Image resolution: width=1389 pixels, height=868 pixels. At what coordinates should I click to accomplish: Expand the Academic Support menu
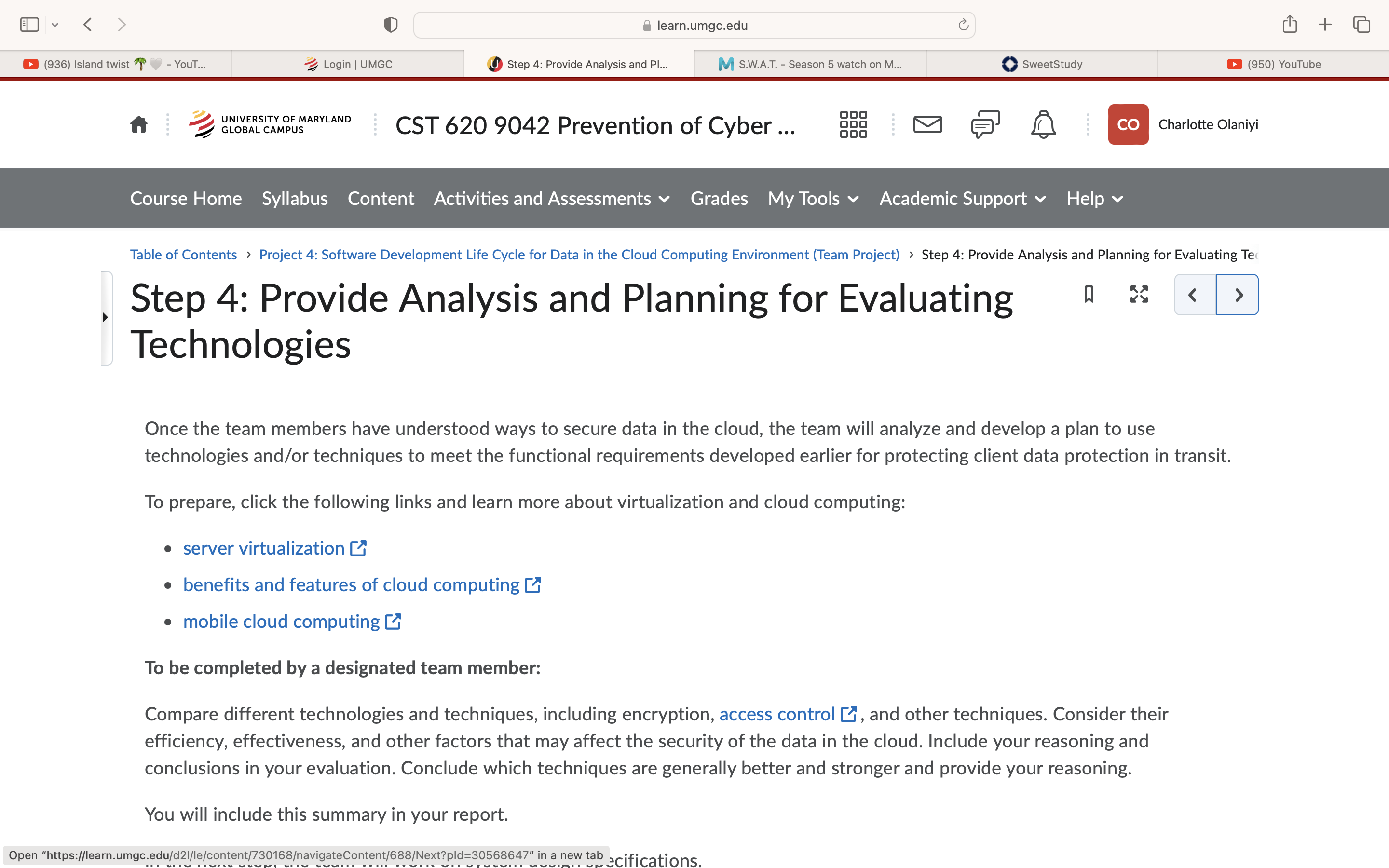[963, 199]
